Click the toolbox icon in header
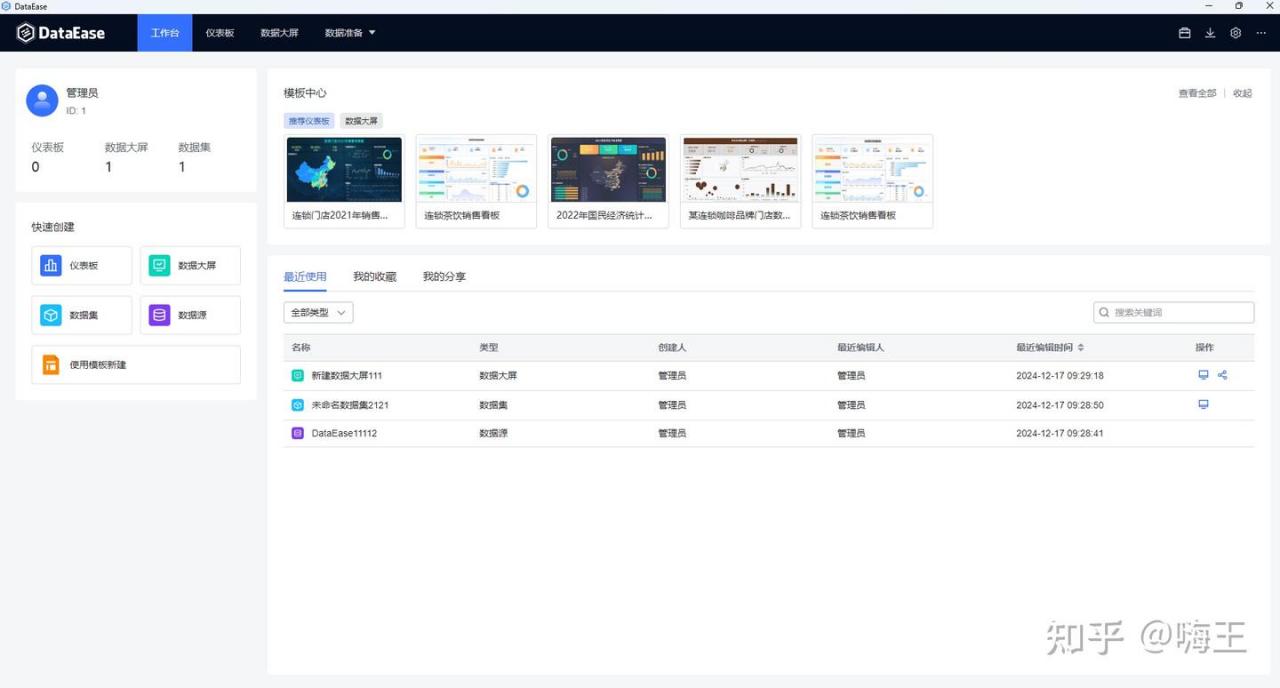Viewport: 1280px width, 688px height. [1184, 33]
